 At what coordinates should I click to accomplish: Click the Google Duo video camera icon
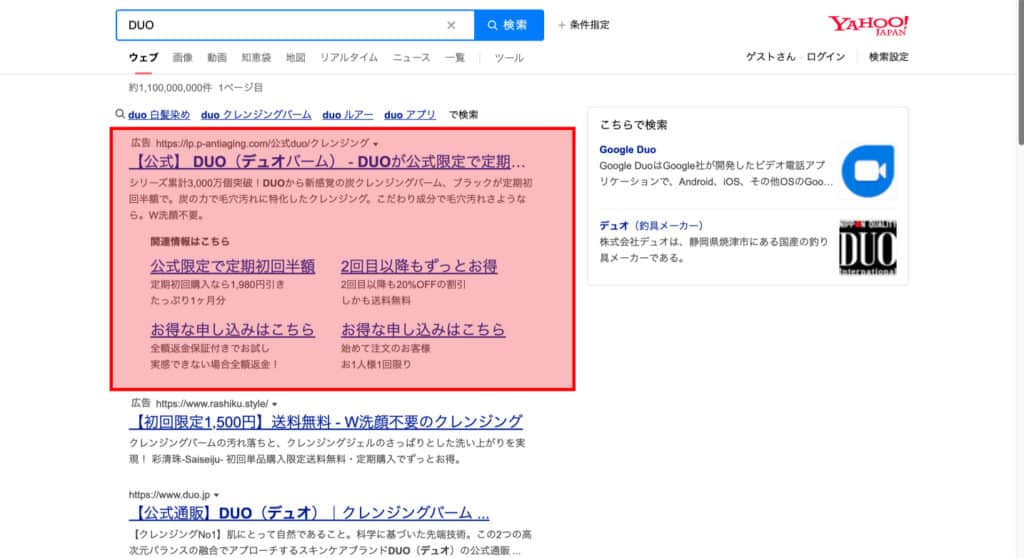[867, 171]
